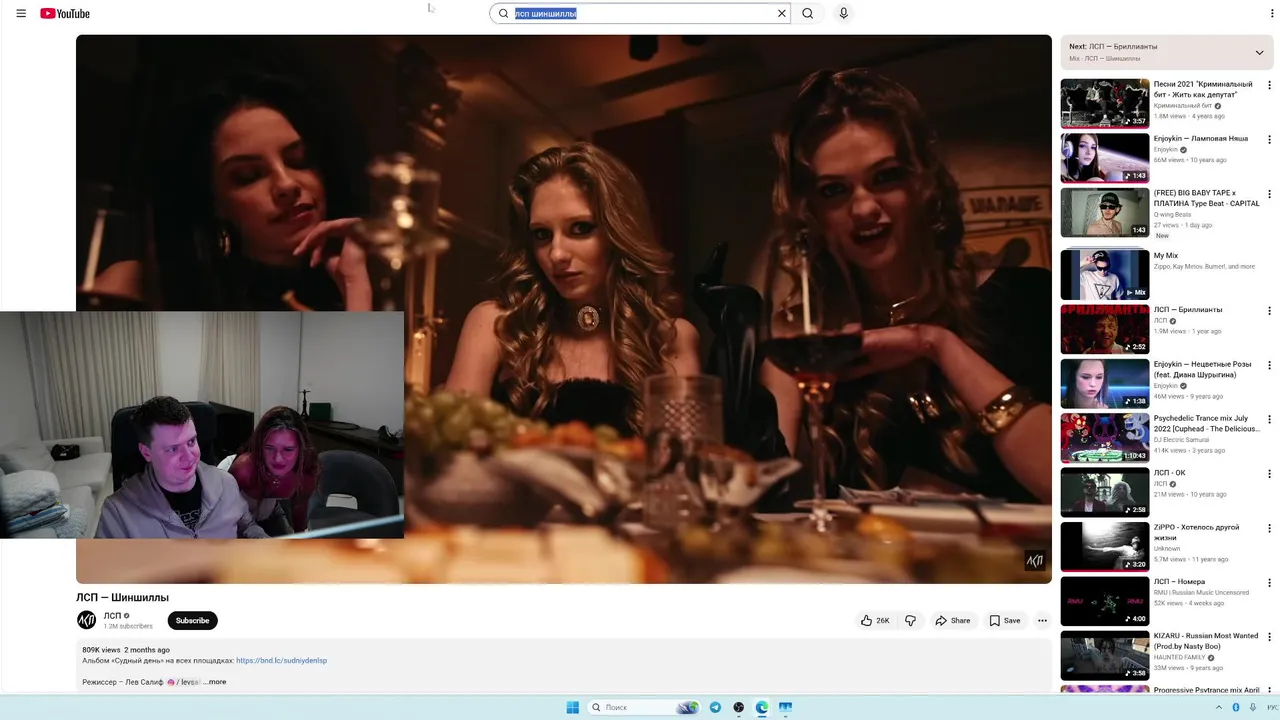Go to YouTube home via logo
The image size is (1280, 720).
(65, 13)
